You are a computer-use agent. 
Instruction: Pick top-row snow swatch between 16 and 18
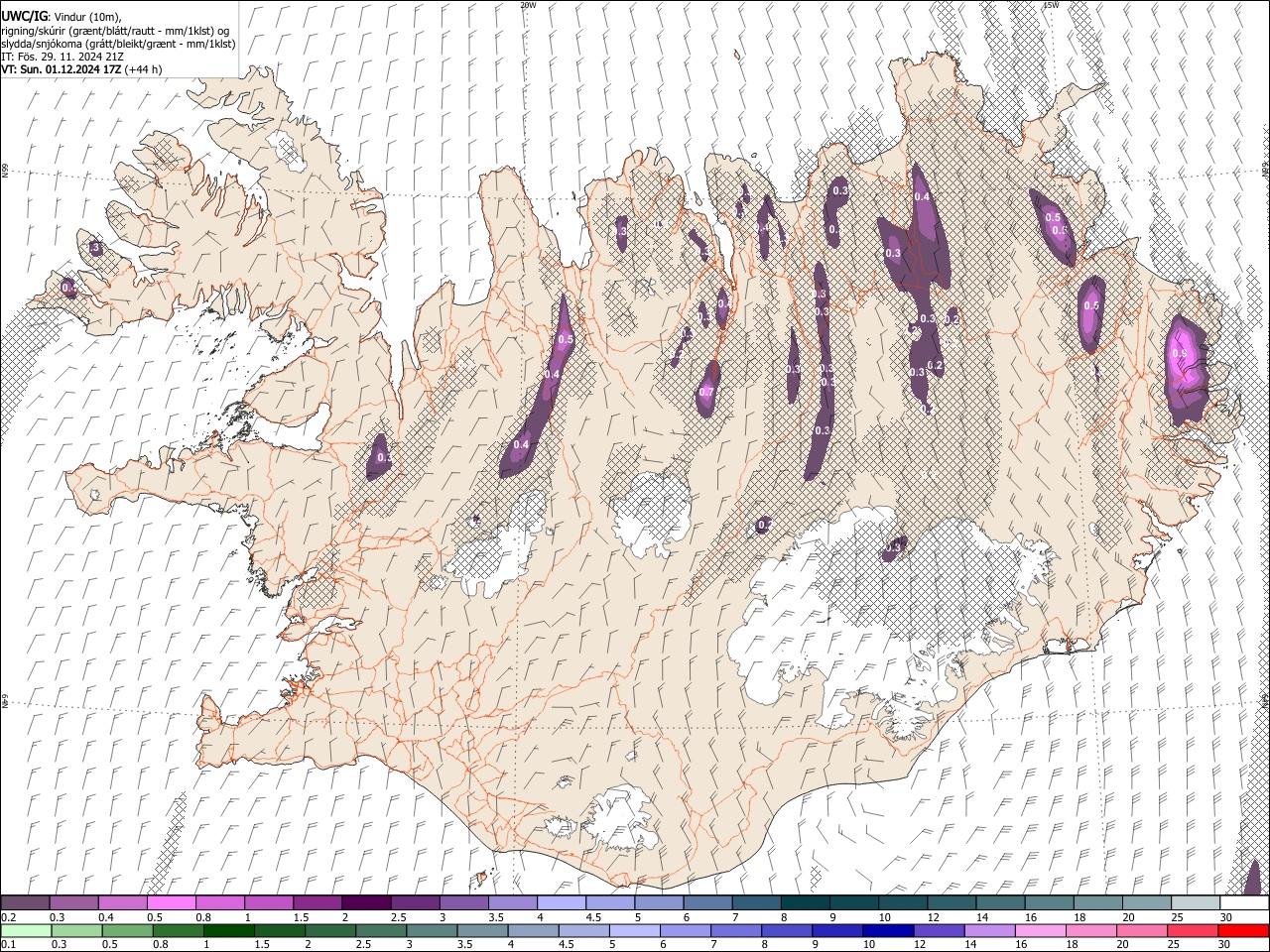click(x=1049, y=903)
